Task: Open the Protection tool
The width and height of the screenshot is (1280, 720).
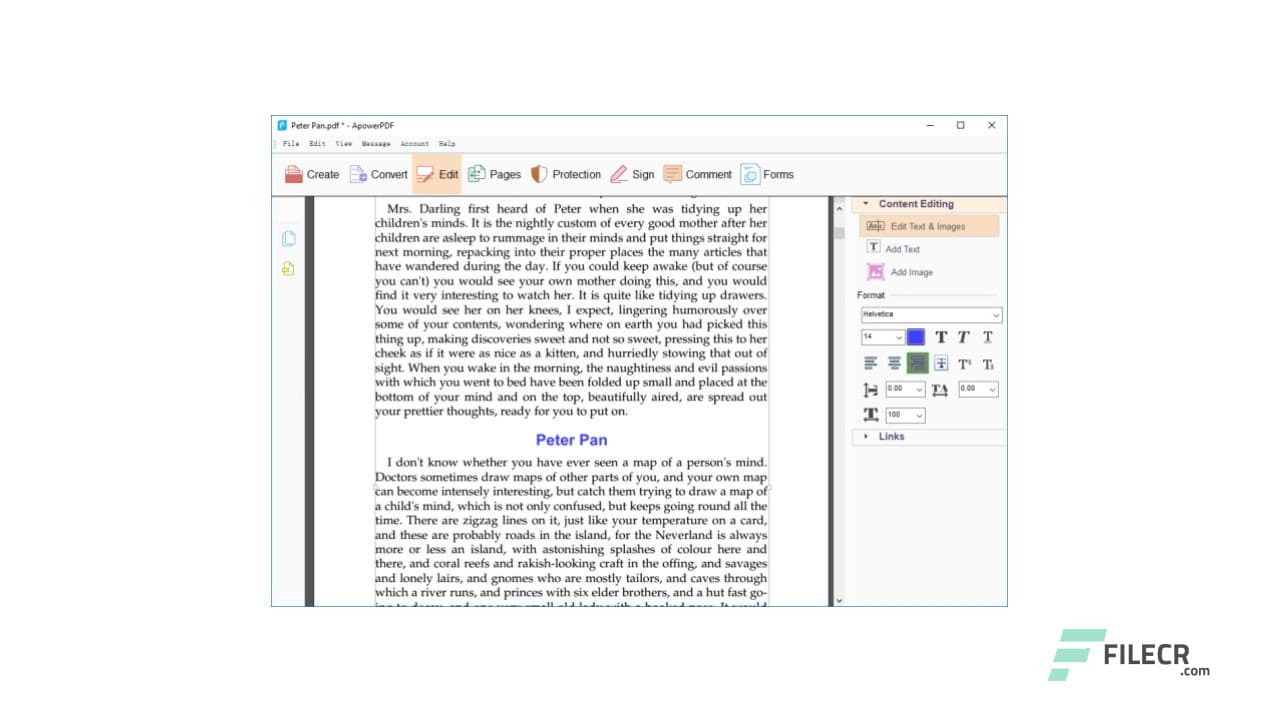Action: [x=567, y=174]
